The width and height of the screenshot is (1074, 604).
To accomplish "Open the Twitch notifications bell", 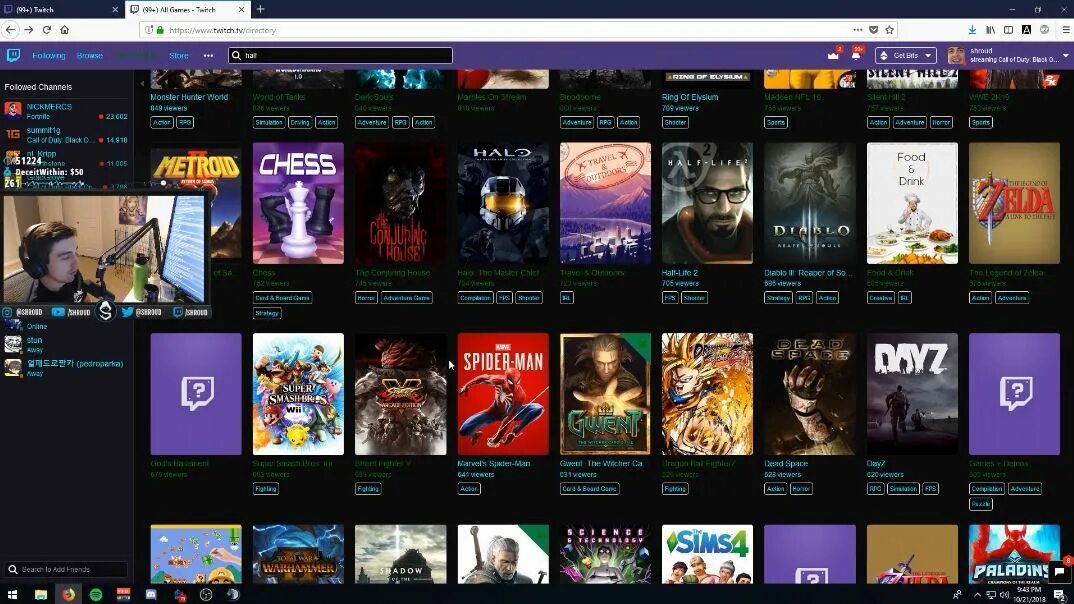I will (856, 55).
